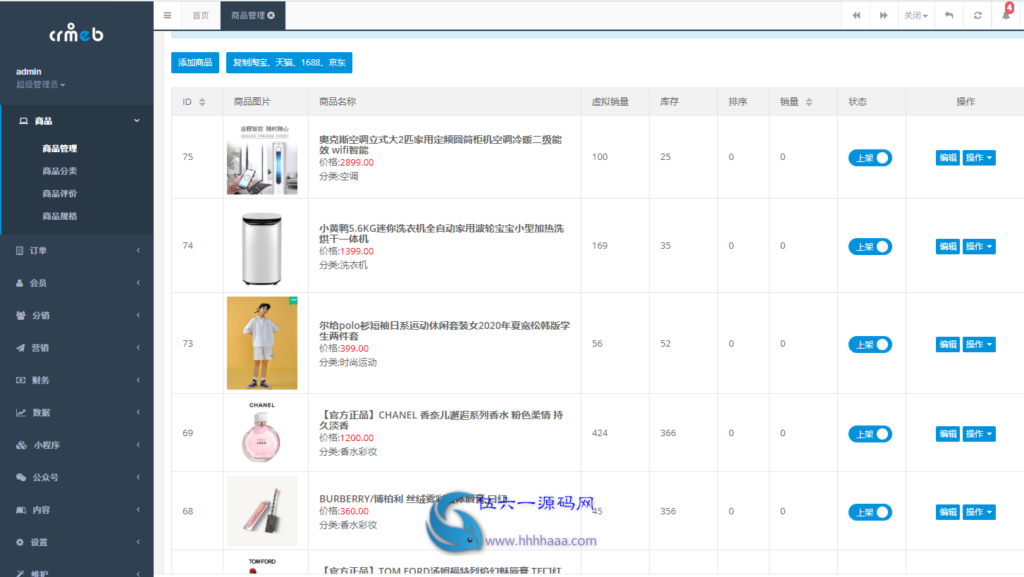1024x577 pixels.
Task: Click 复制淘宝、天猫、1688、京东 button
Action: (289, 63)
